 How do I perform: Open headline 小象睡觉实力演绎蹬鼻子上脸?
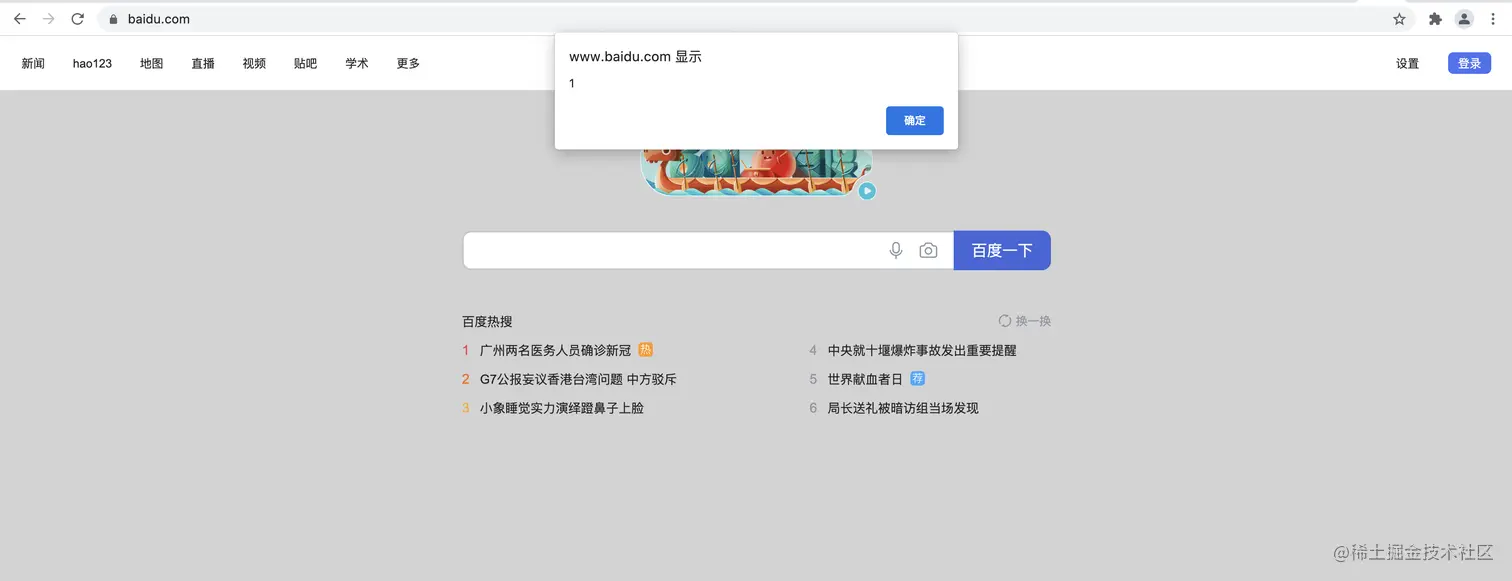pos(562,408)
